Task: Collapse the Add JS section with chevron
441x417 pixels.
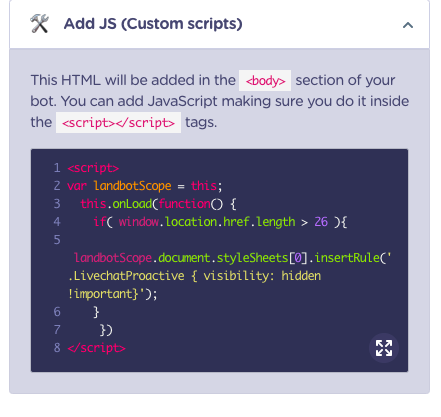Action: [x=408, y=25]
